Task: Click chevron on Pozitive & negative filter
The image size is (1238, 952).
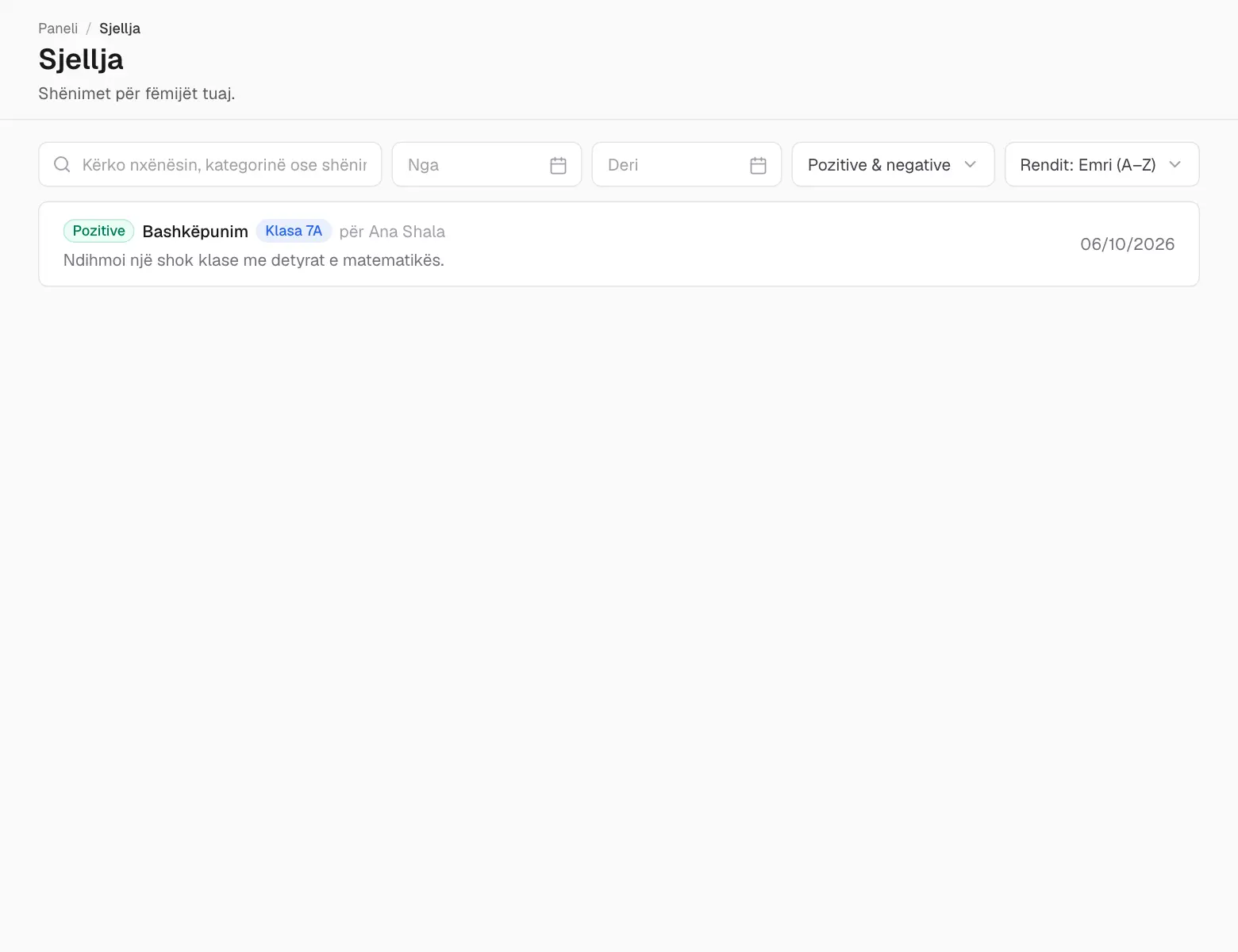Action: coord(970,164)
